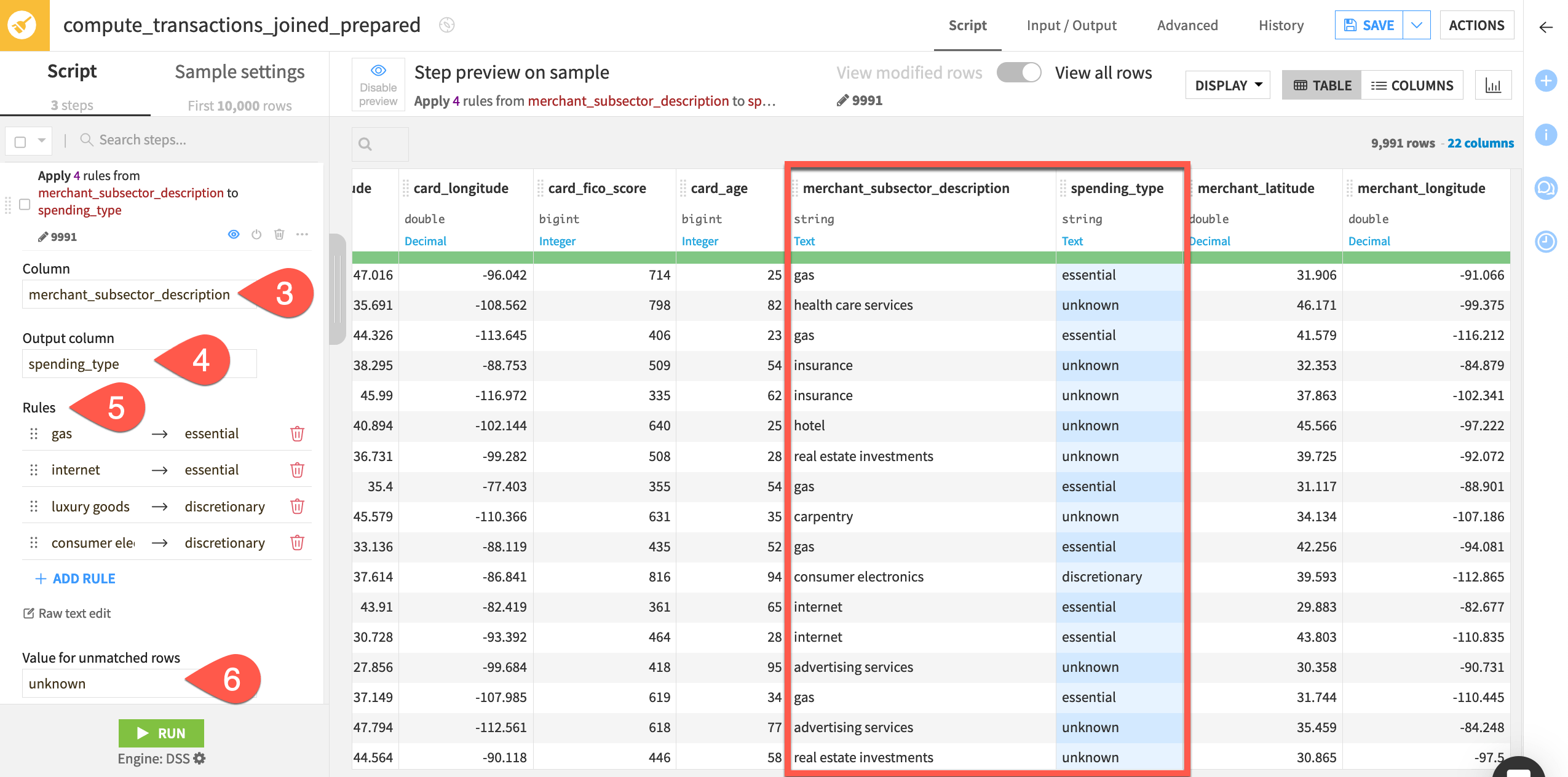Click the step's drag handle on left edge
Viewport: 1568px width, 777px height.
coord(8,205)
